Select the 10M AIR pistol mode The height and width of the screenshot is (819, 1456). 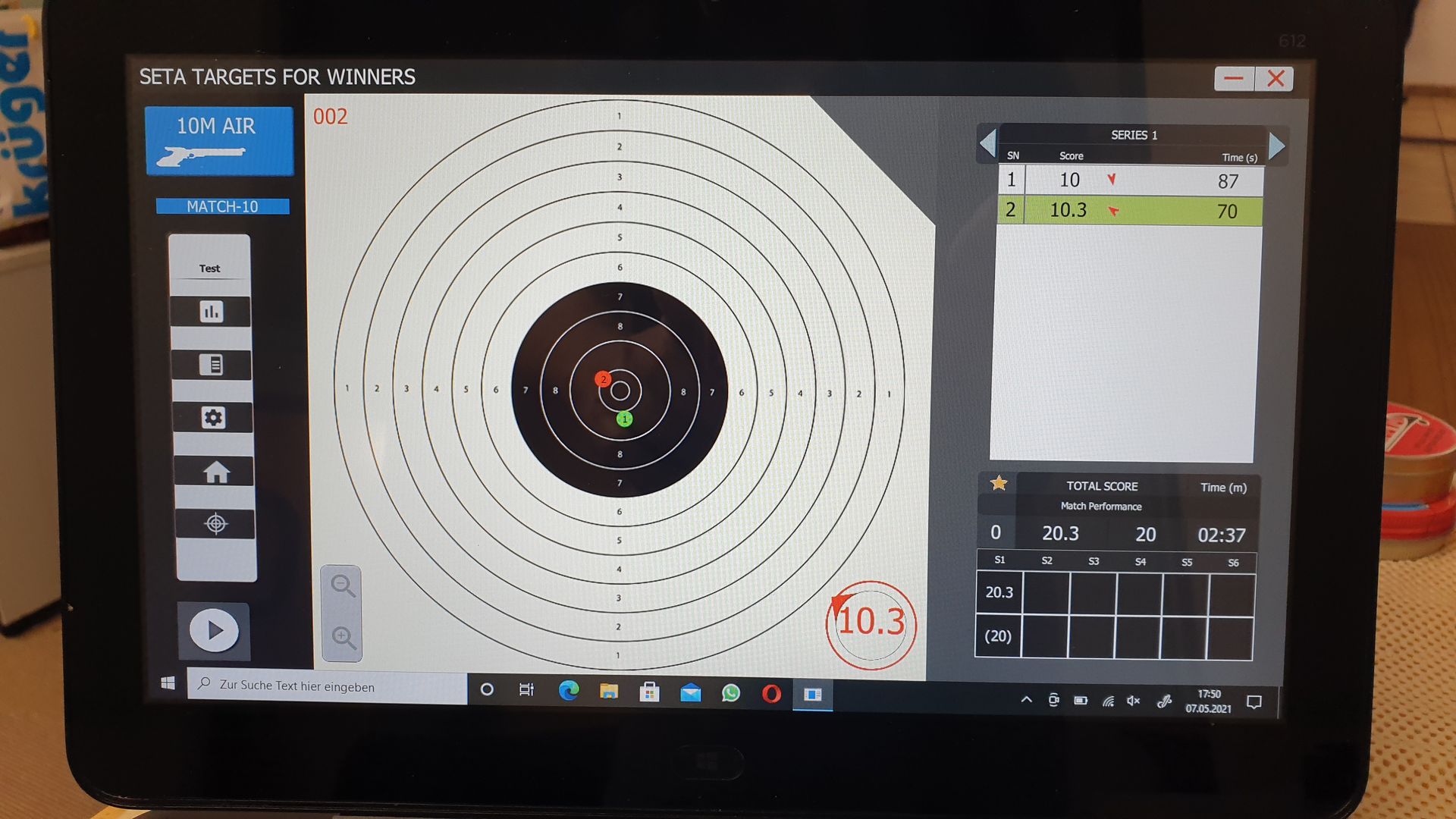pyautogui.click(x=219, y=141)
